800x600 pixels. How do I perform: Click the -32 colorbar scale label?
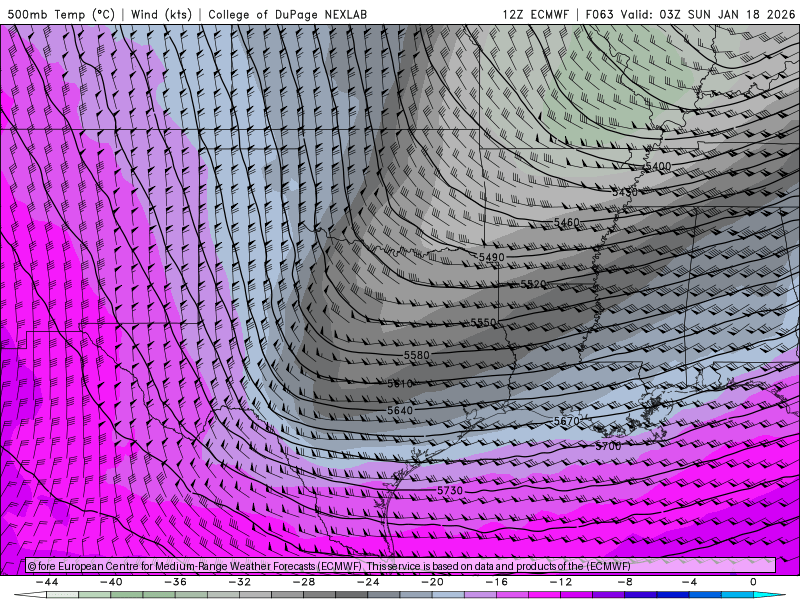pyautogui.click(x=240, y=582)
